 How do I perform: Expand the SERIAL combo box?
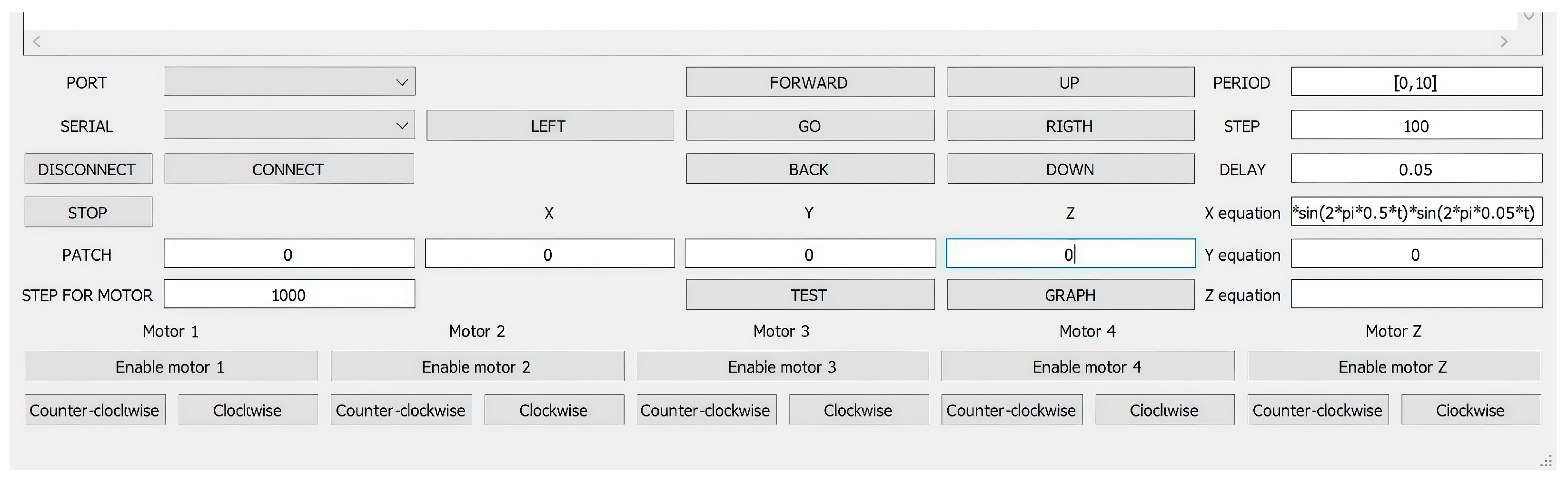click(289, 126)
